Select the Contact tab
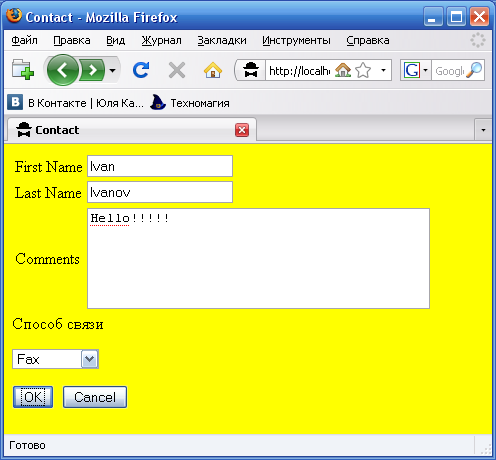This screenshot has width=496, height=460. tap(132, 130)
